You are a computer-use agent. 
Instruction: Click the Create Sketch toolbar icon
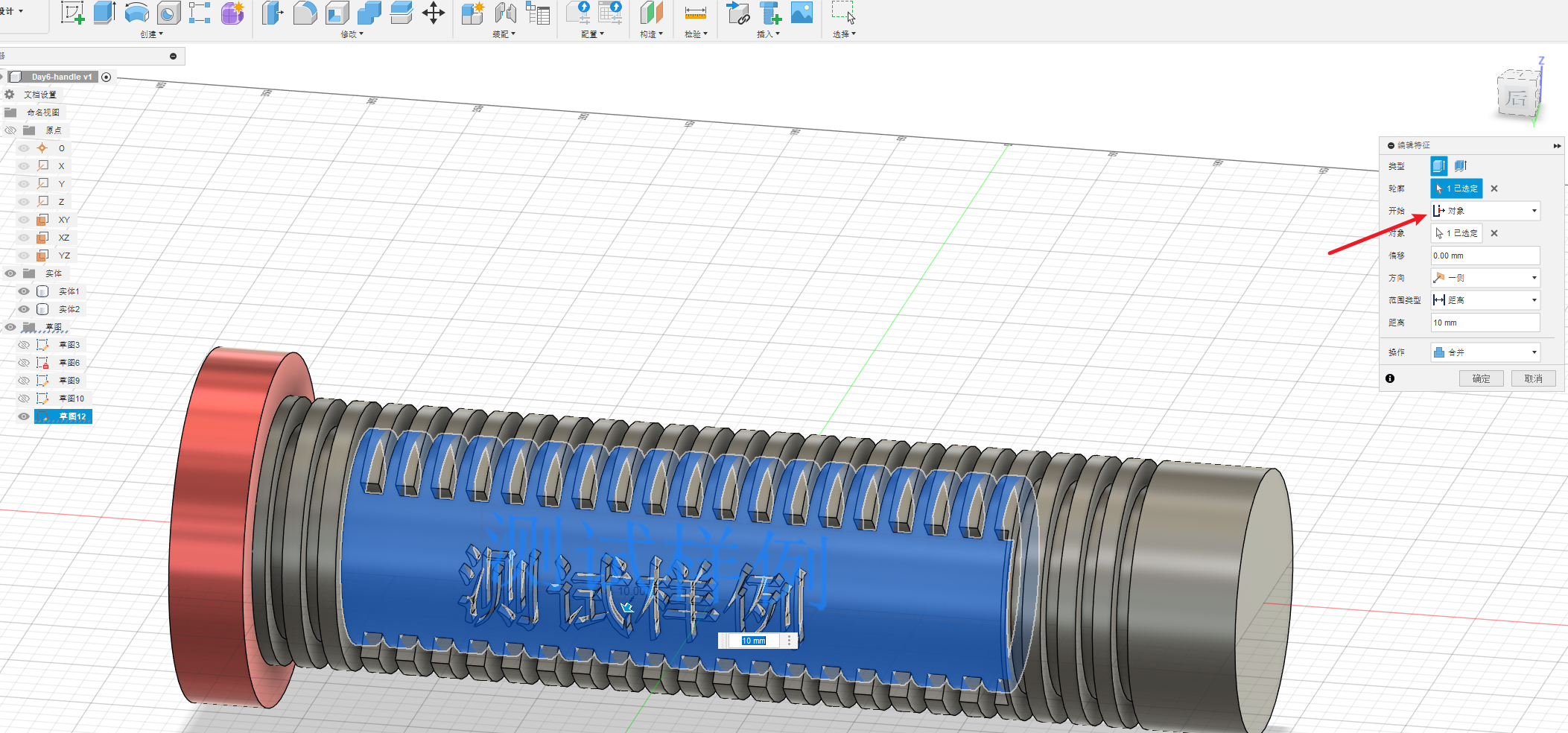[x=72, y=13]
